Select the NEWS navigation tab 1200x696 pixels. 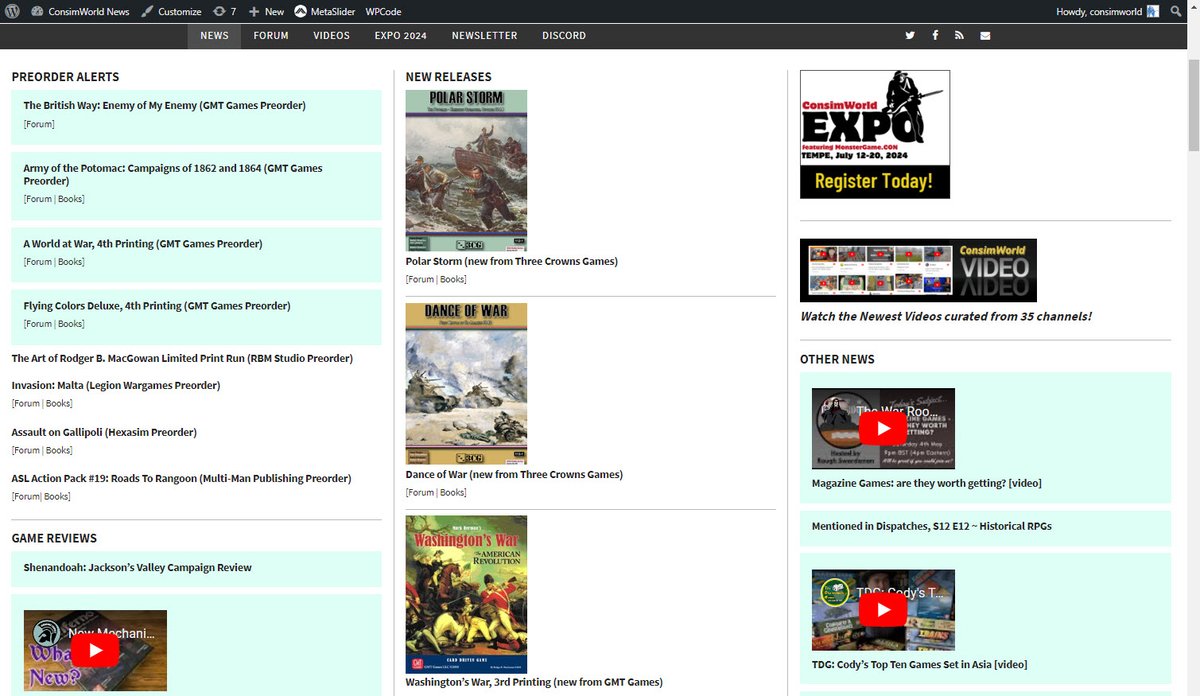(x=214, y=35)
